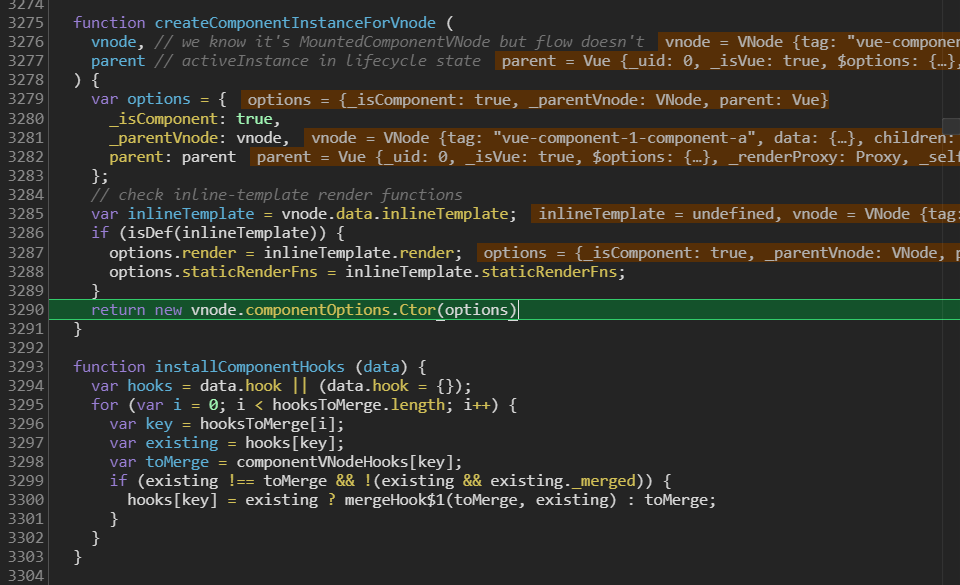Click the vnode inline value hint on line 3281
This screenshot has height=585, width=960.
[632, 138]
